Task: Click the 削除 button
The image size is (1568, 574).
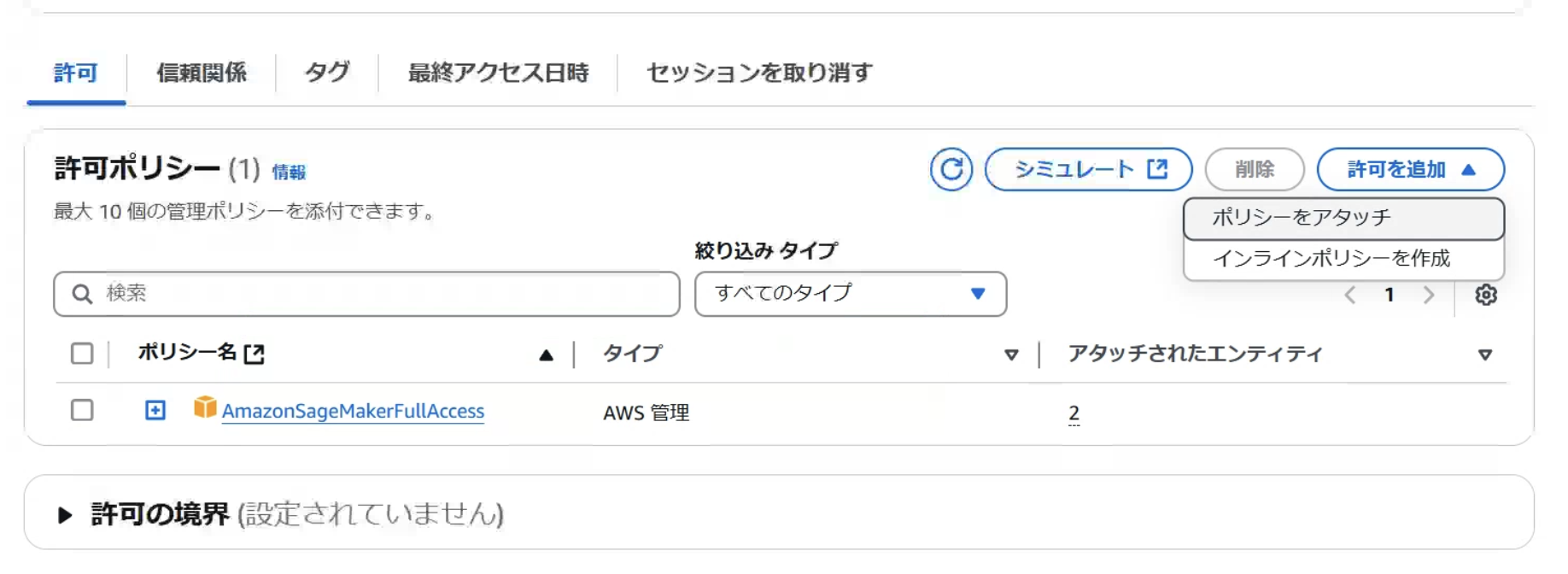Action: 1255,169
